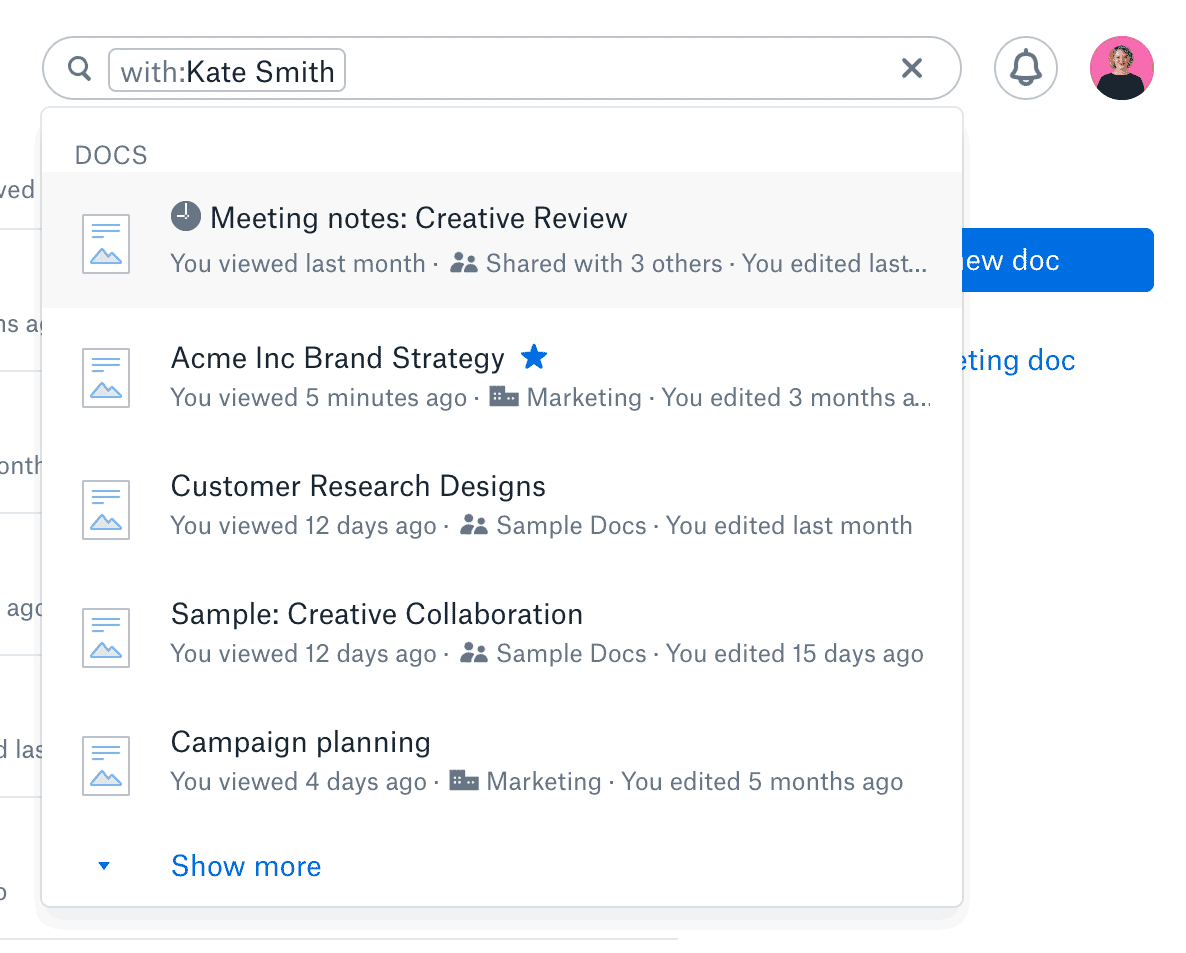Screen dimensions: 1186x953
Task: Clear the search with the X icon
Action: tap(911, 69)
